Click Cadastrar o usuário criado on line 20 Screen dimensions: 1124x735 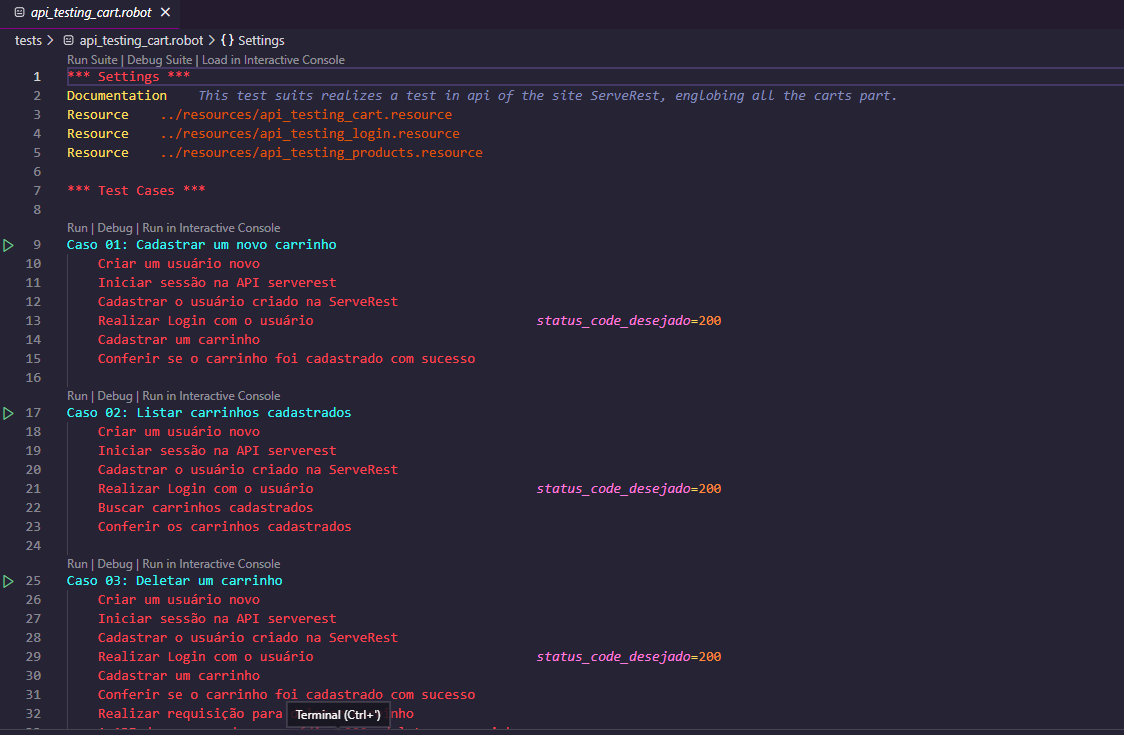(x=247, y=469)
